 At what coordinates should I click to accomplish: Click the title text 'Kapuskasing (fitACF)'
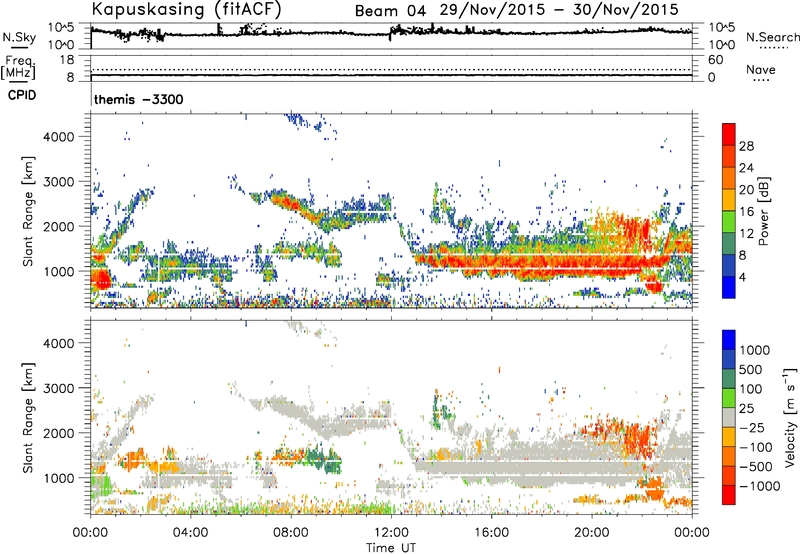[x=186, y=9]
